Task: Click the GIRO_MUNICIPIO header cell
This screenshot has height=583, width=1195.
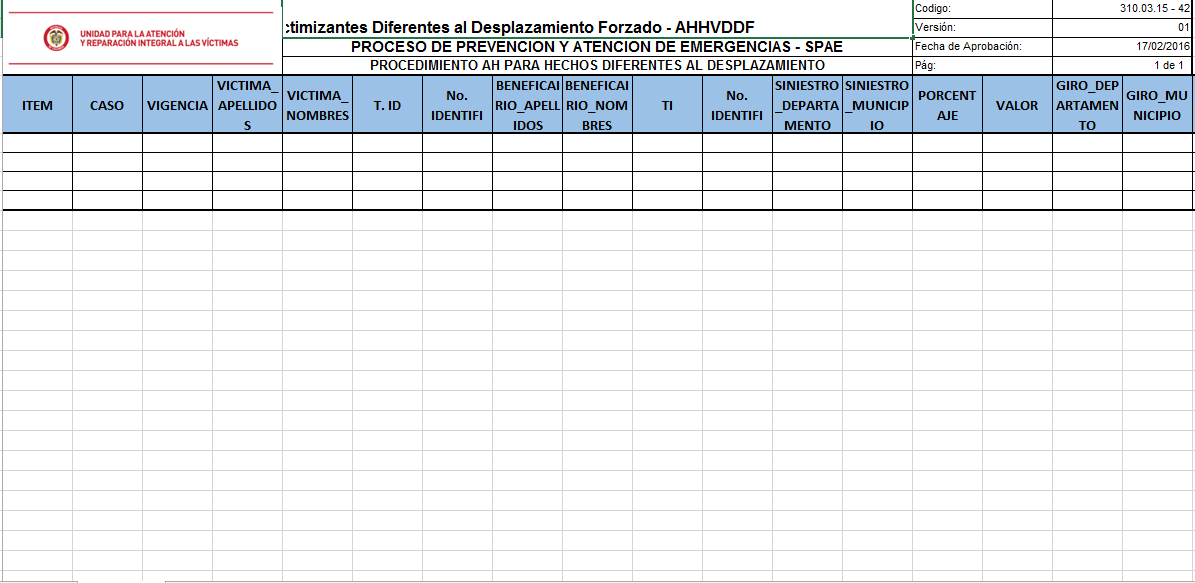Action: point(1157,105)
